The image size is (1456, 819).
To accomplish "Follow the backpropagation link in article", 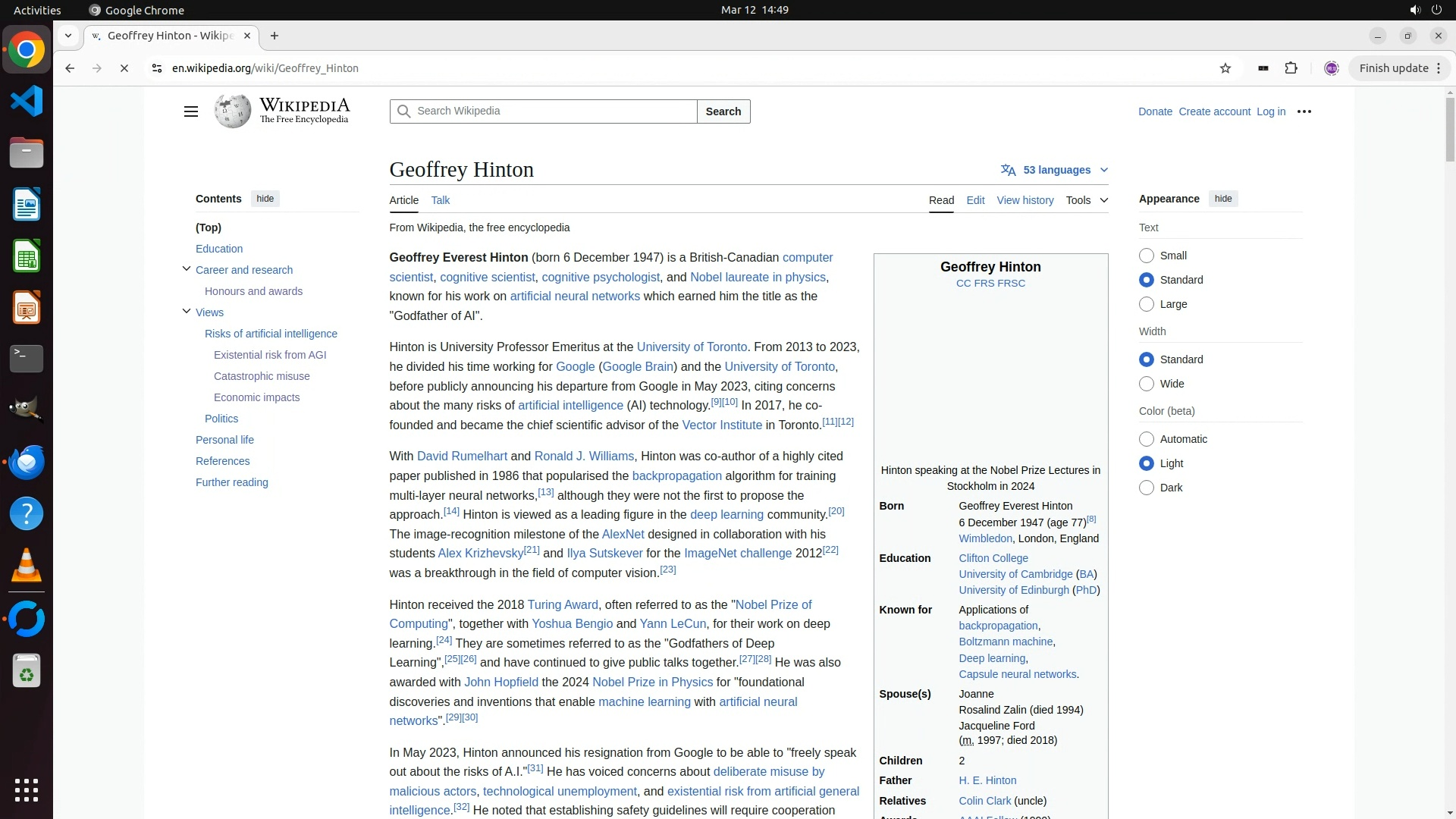I will tap(676, 476).
